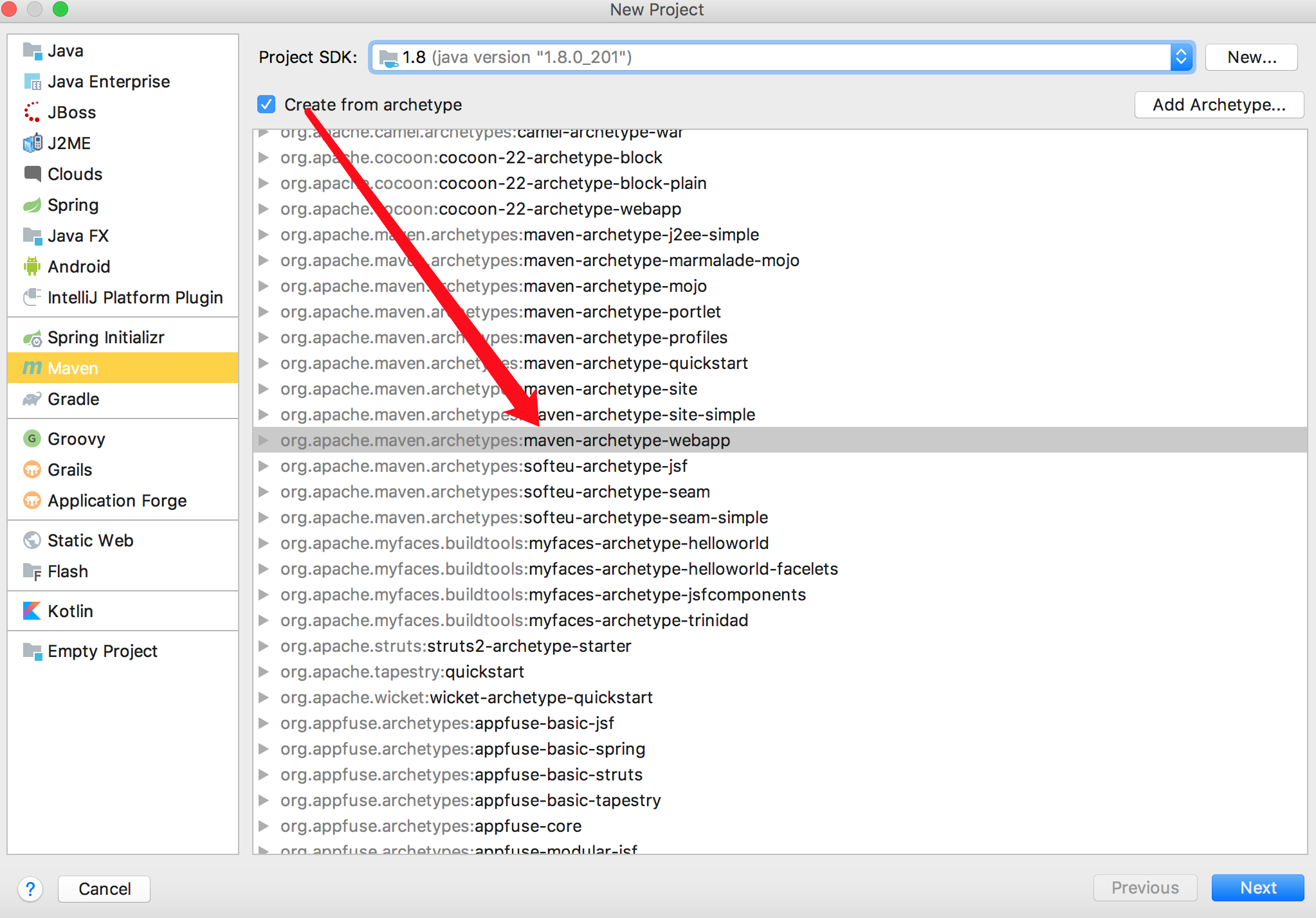Screen dimensions: 1316x918
Task: Expand the struts2-archetype-starter node
Action: tap(263, 645)
